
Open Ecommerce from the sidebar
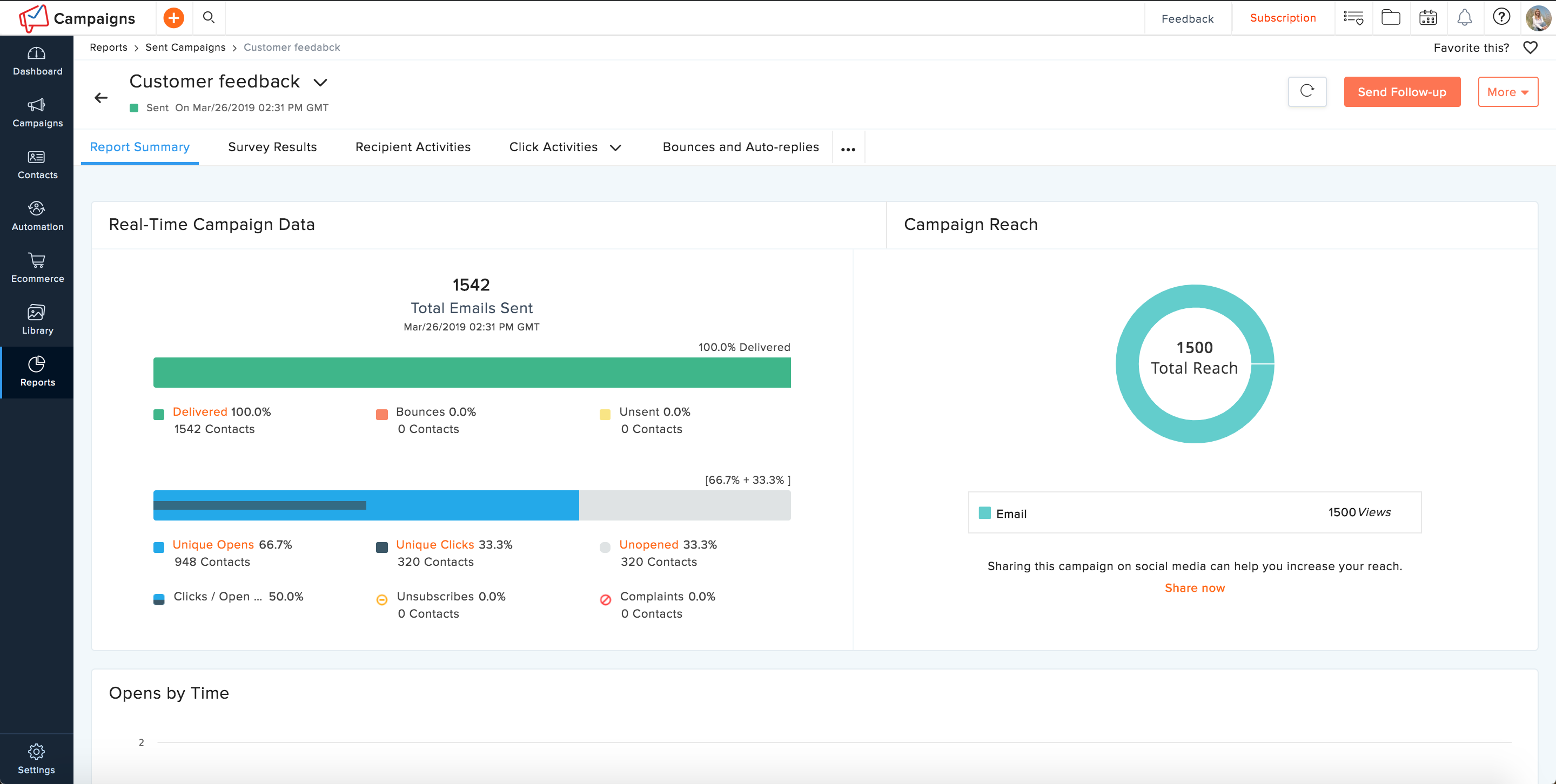pyautogui.click(x=37, y=268)
